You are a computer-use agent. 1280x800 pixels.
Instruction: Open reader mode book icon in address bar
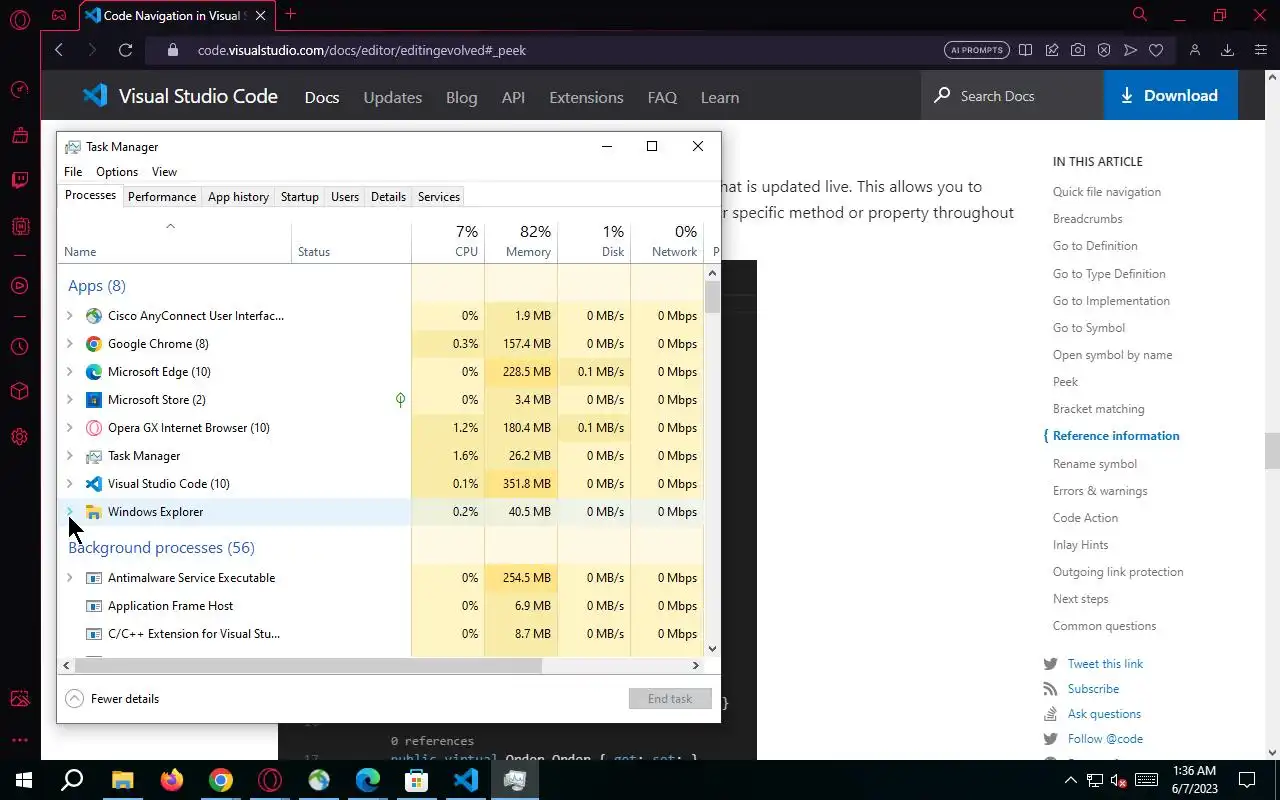tap(1025, 50)
